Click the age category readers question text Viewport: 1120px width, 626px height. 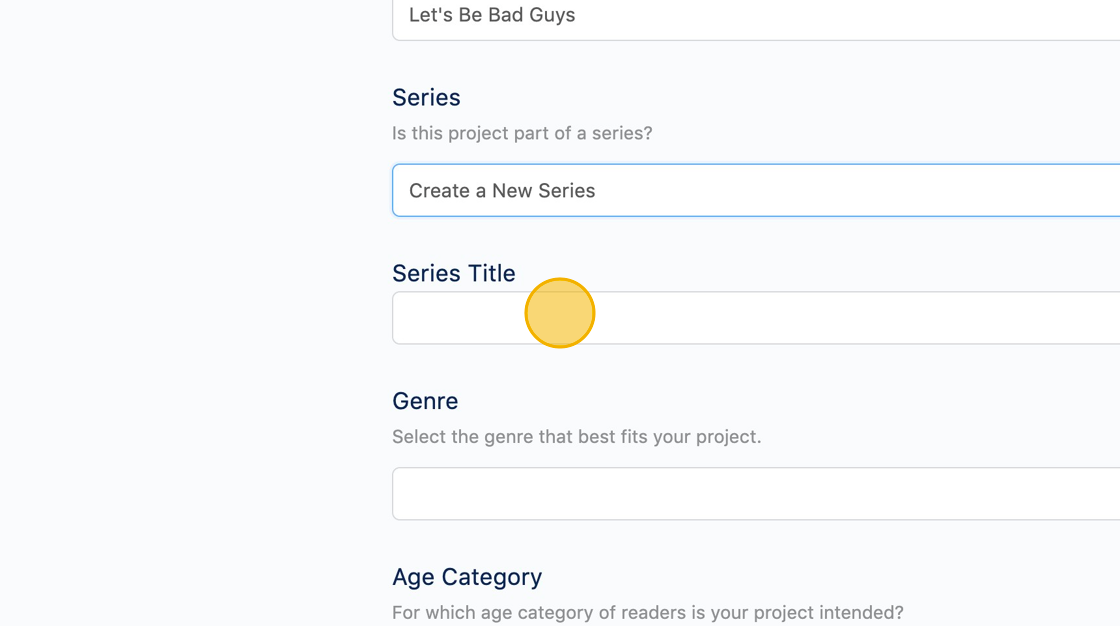tap(647, 612)
